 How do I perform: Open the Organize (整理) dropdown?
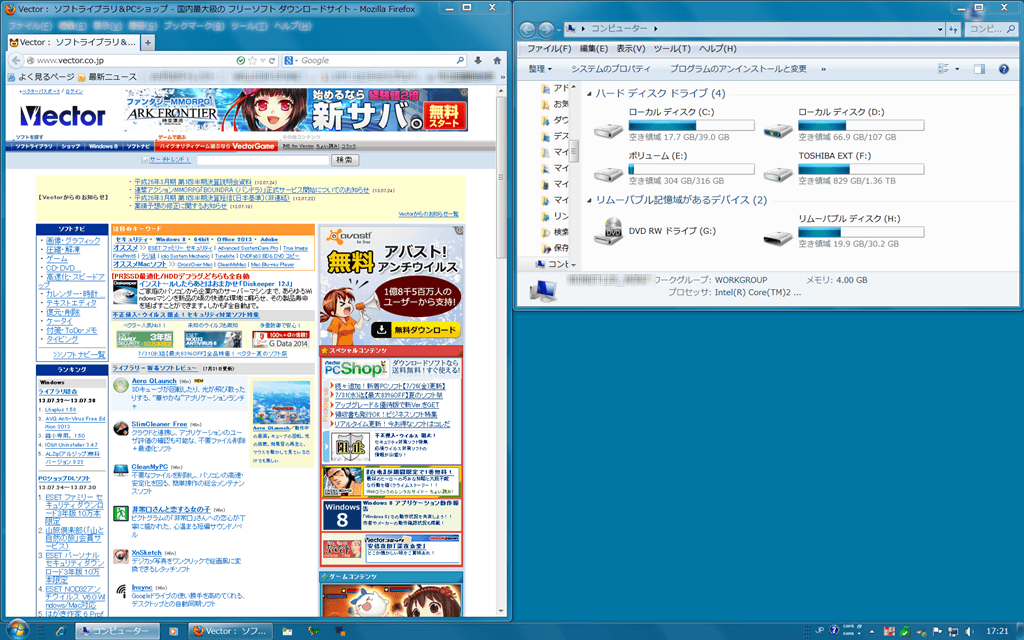[x=540, y=69]
